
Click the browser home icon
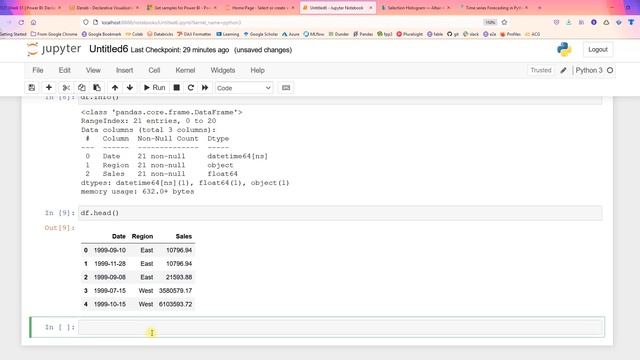click(x=33, y=22)
